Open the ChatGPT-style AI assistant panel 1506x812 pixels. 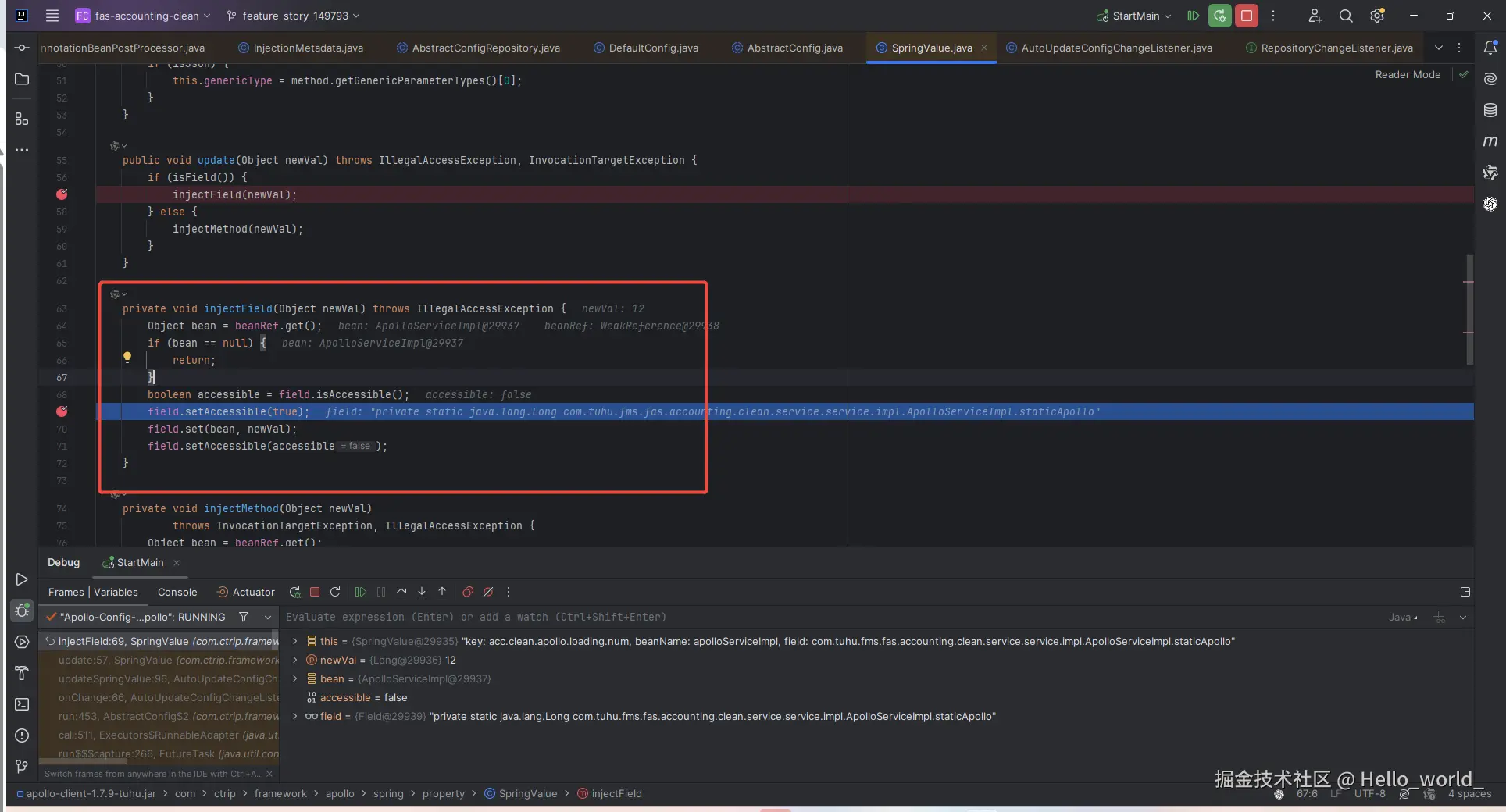[x=1490, y=204]
